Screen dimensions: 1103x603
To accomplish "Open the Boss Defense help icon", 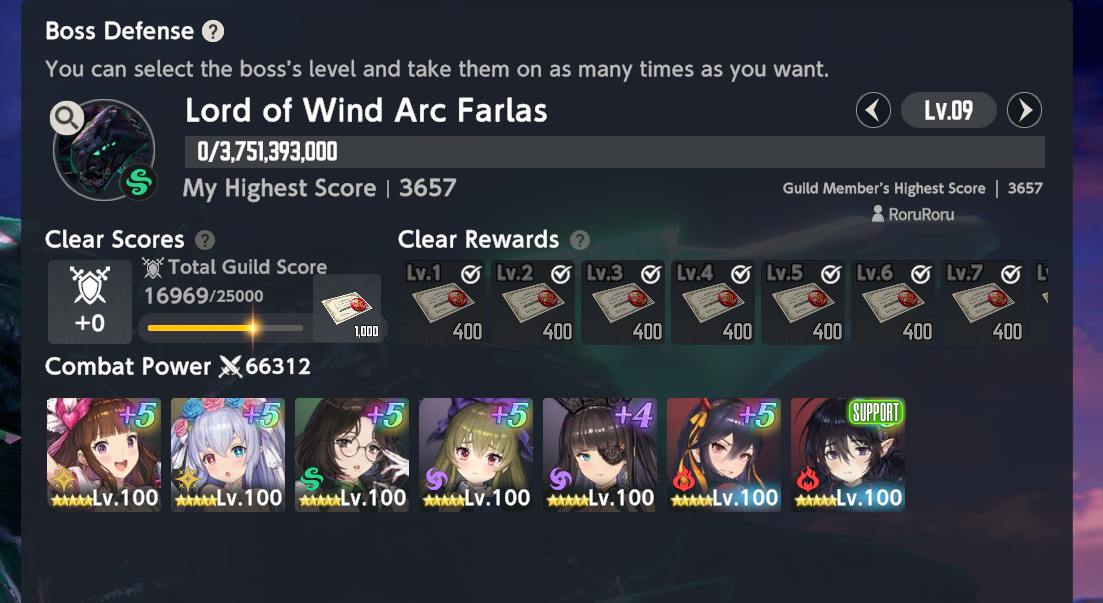I will [212, 31].
